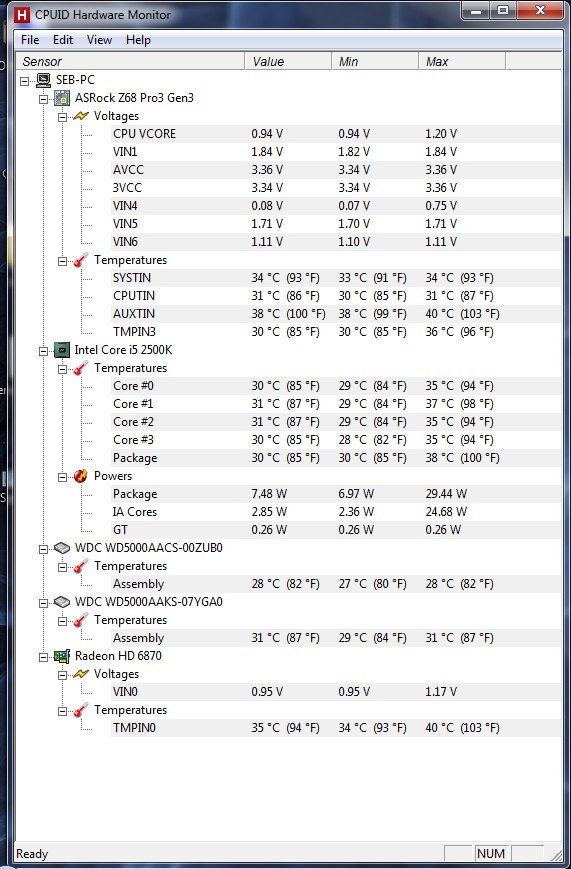Select the VIN1 voltage row
The width and height of the screenshot is (571, 869).
pyautogui.click(x=335, y=152)
